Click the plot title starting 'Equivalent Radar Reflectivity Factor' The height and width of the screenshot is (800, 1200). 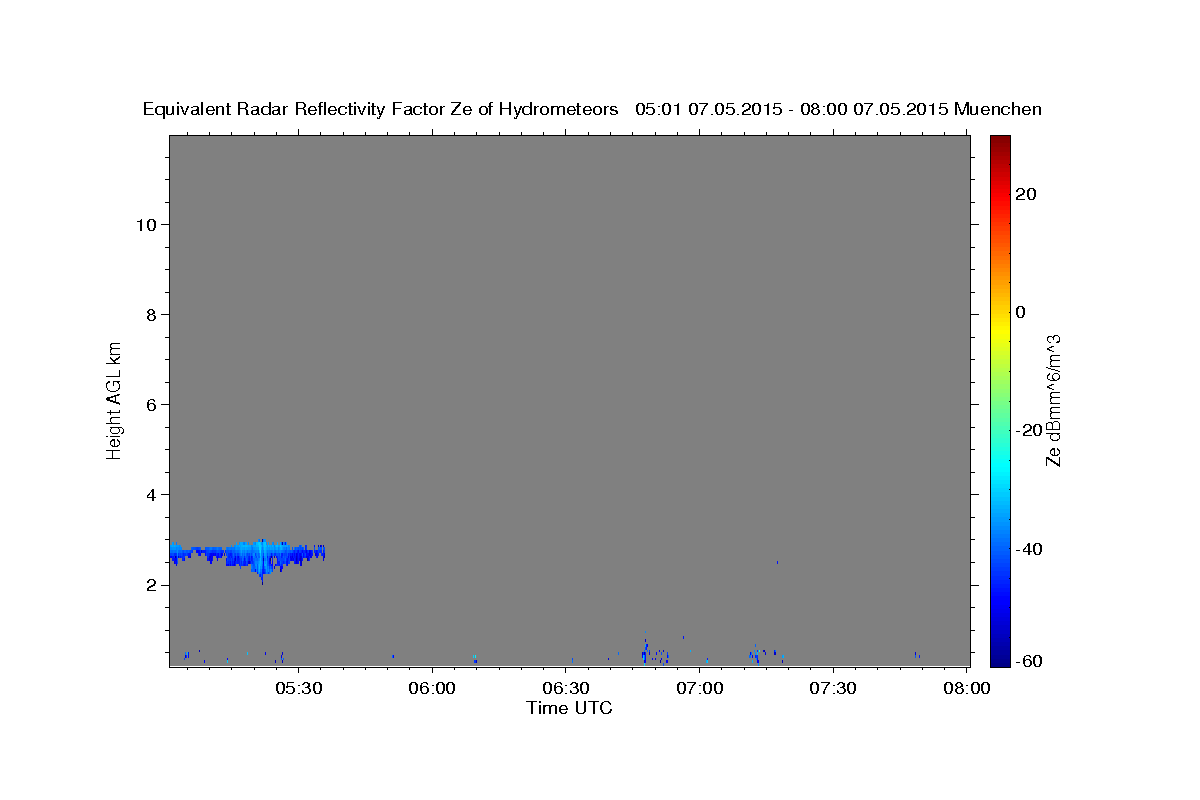coord(592,109)
